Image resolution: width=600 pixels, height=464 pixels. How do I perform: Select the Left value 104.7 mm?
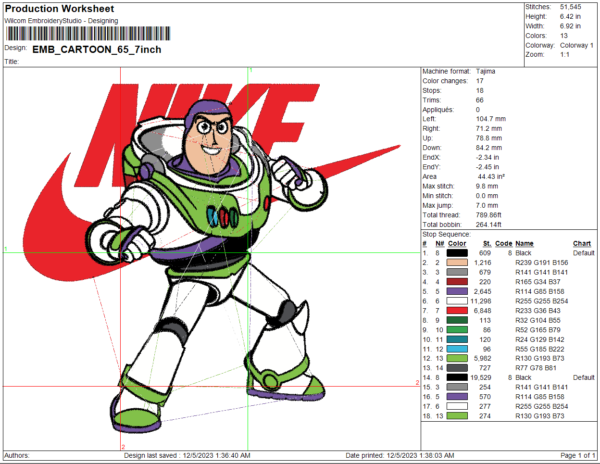point(491,119)
